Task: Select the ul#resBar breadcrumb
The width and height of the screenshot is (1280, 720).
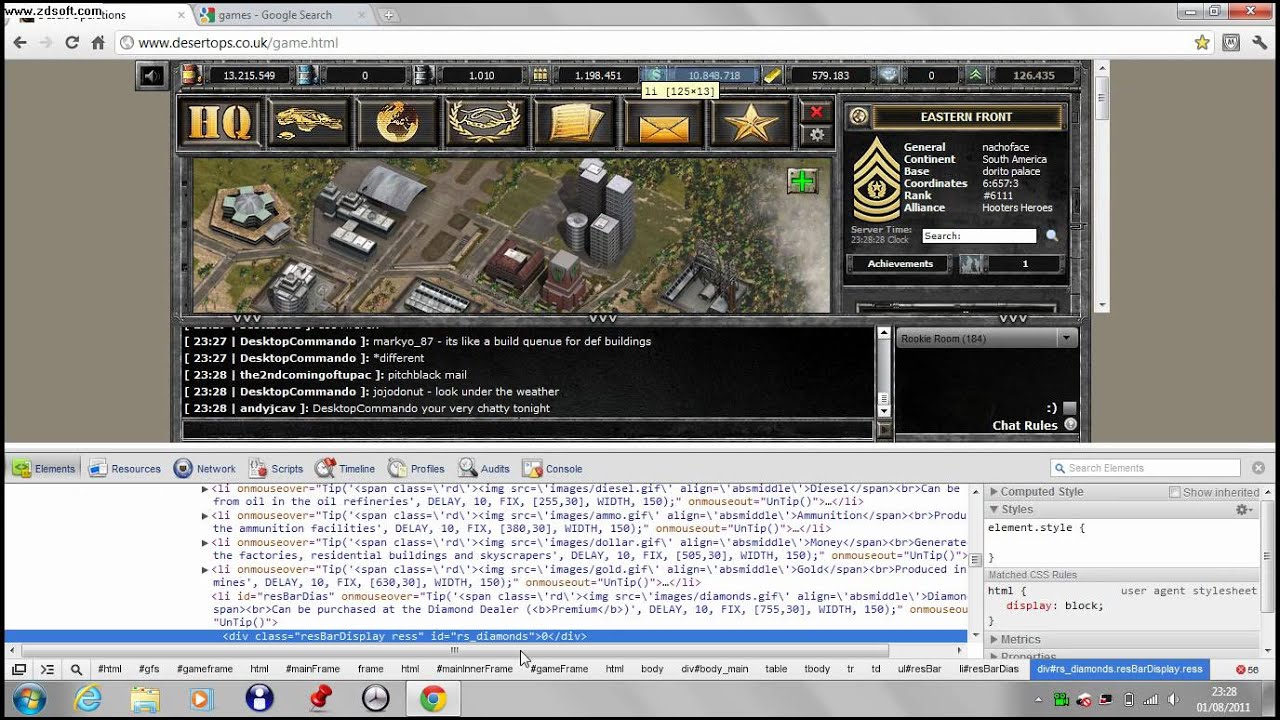Action: tap(919, 669)
